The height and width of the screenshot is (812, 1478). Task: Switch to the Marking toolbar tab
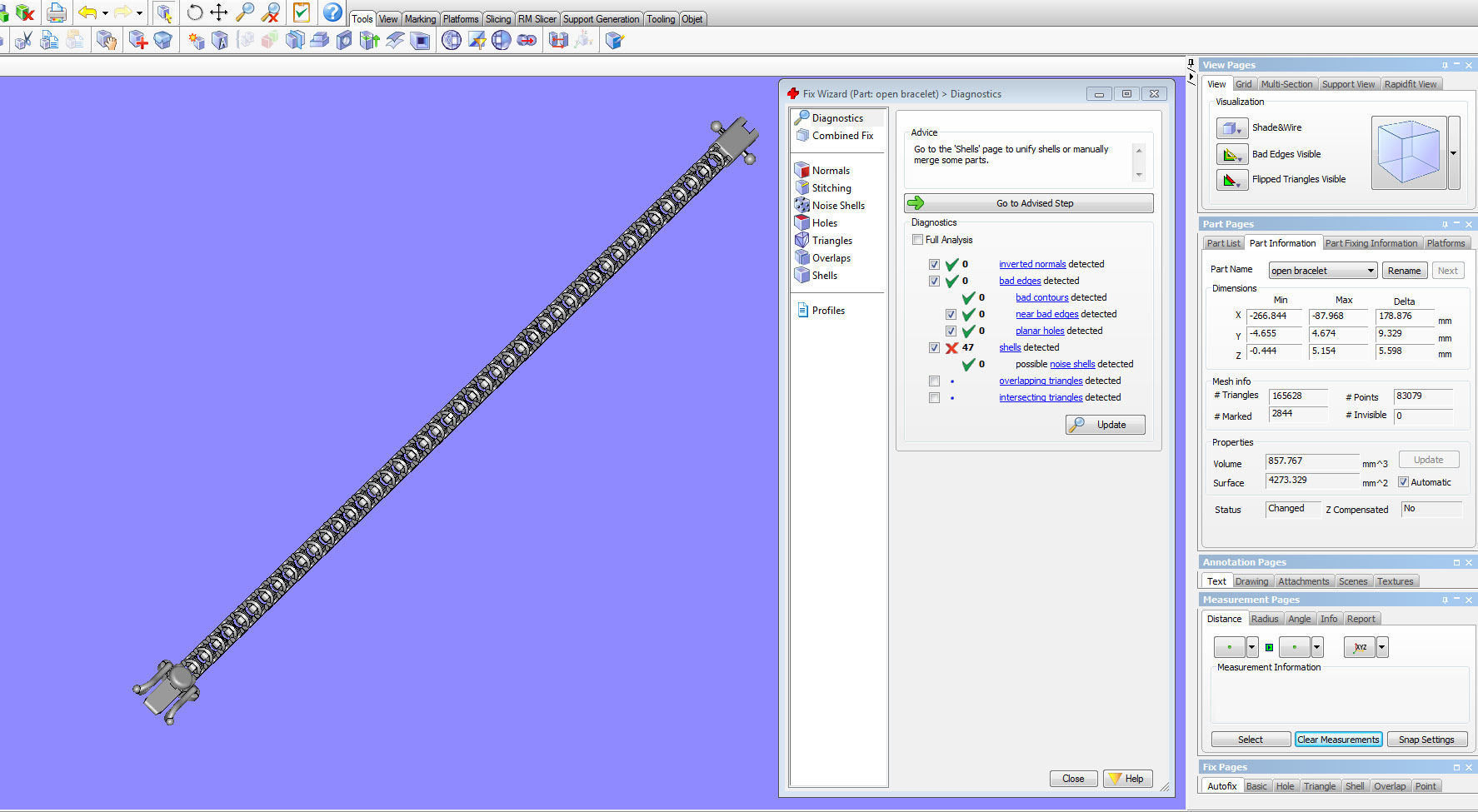point(420,19)
